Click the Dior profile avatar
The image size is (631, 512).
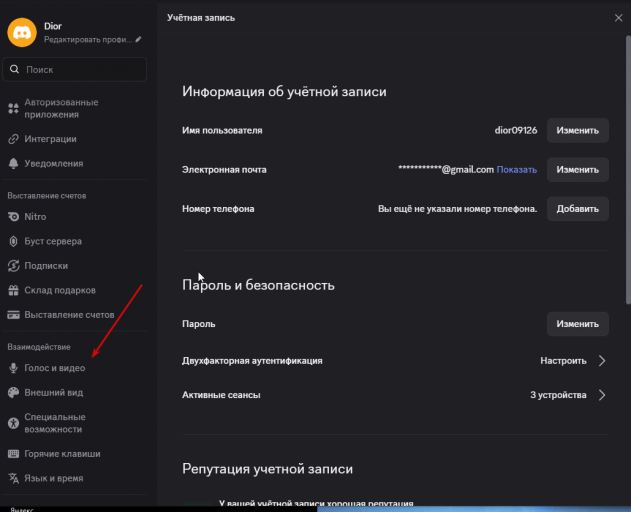click(22, 33)
